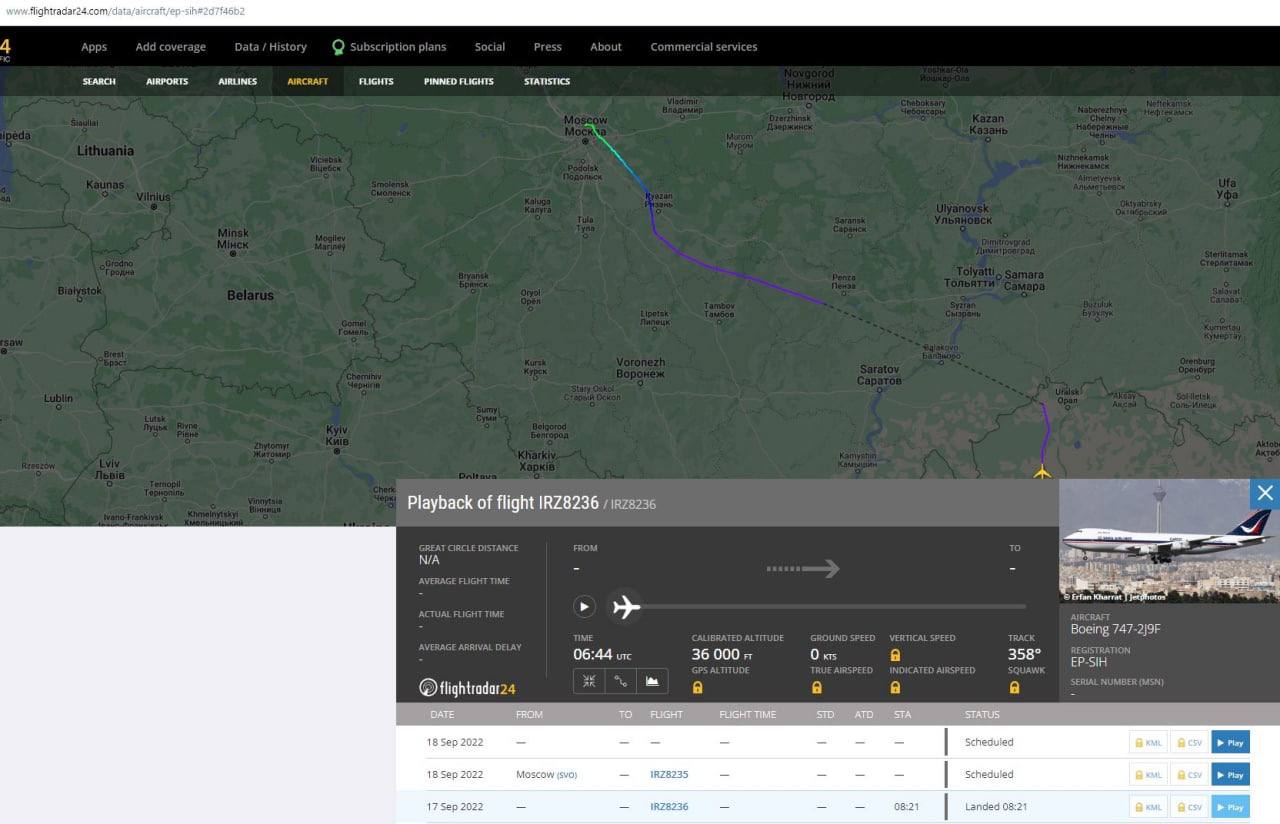Switch to the Airports tab

[x=167, y=82]
